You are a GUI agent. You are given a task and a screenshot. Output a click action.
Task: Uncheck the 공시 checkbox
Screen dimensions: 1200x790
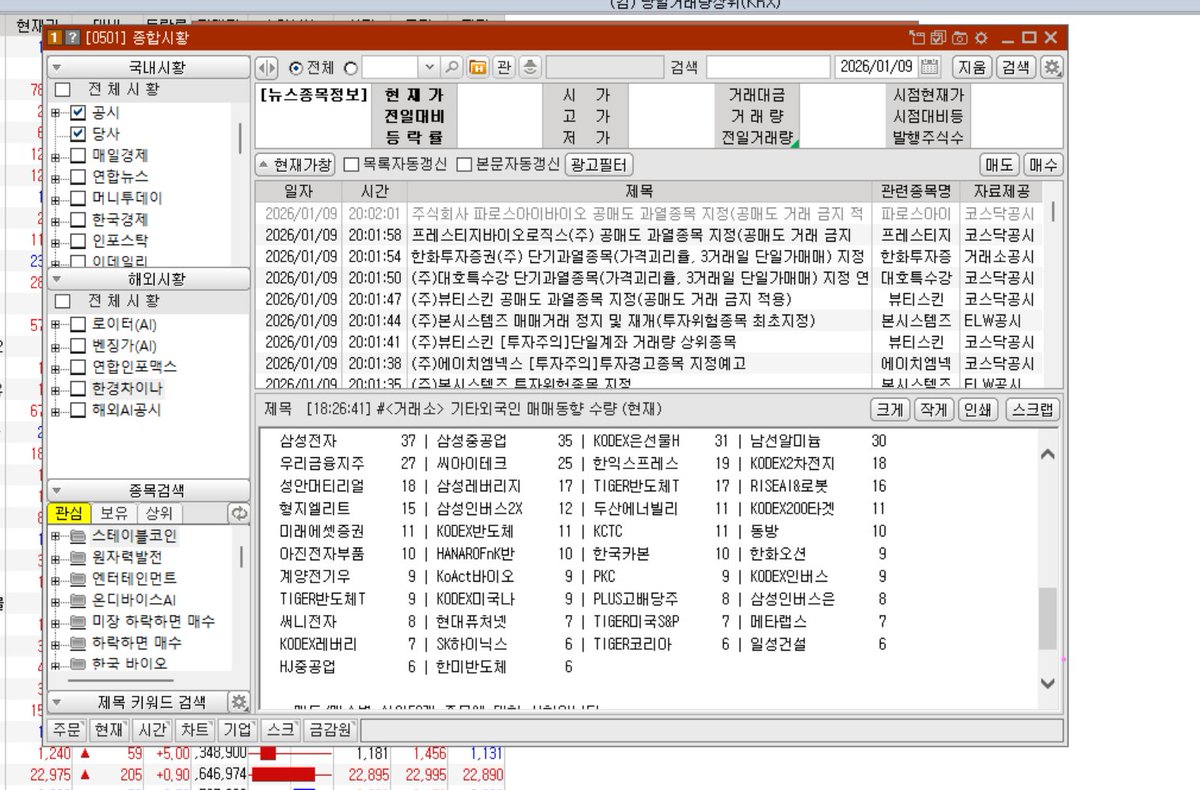78,113
